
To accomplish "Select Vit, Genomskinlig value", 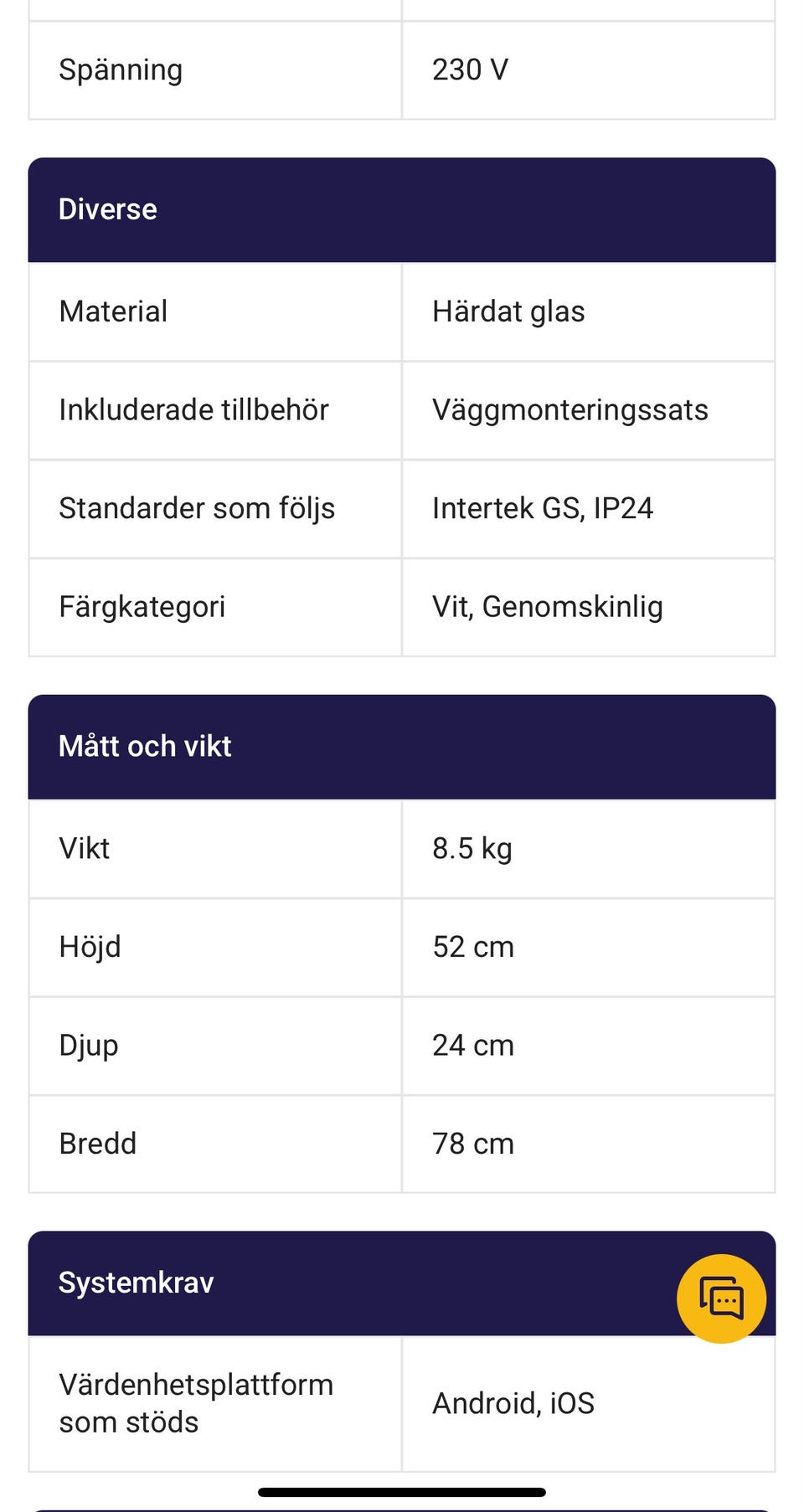I will point(548,607).
